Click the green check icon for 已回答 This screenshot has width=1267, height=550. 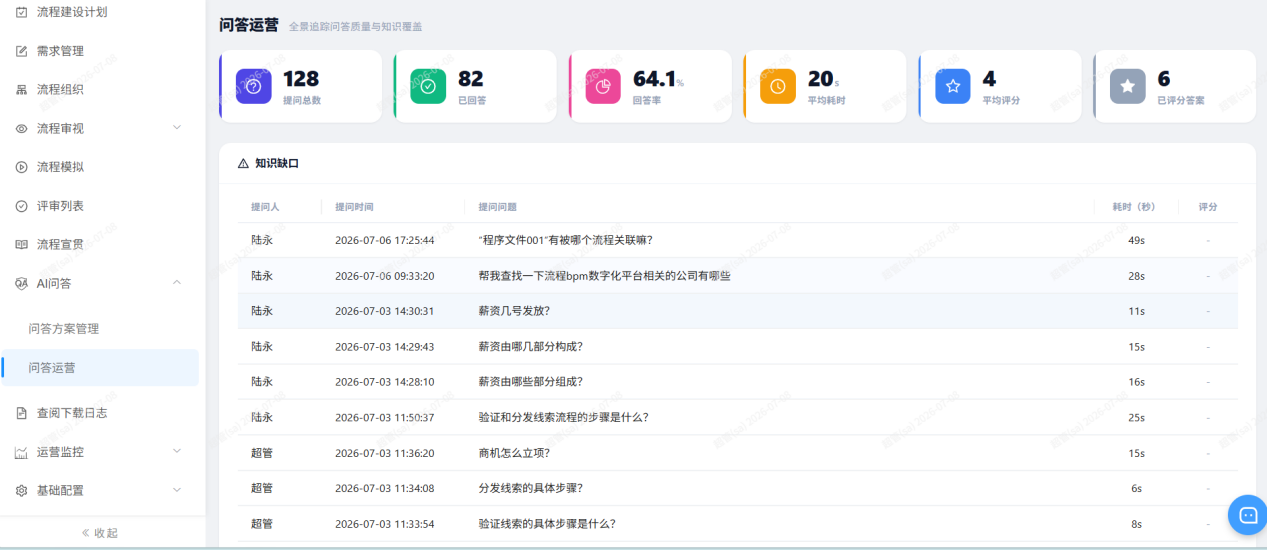428,86
